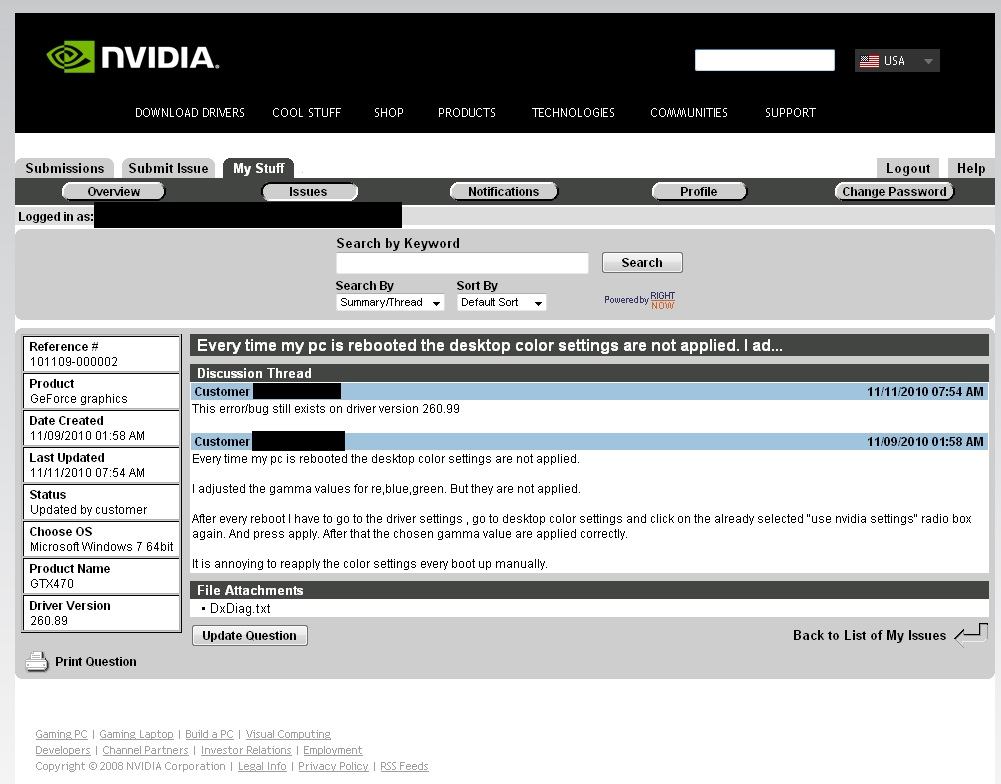Open the Gaming Laptop footer link
Viewport: 1001px width, 784px height.
click(137, 734)
